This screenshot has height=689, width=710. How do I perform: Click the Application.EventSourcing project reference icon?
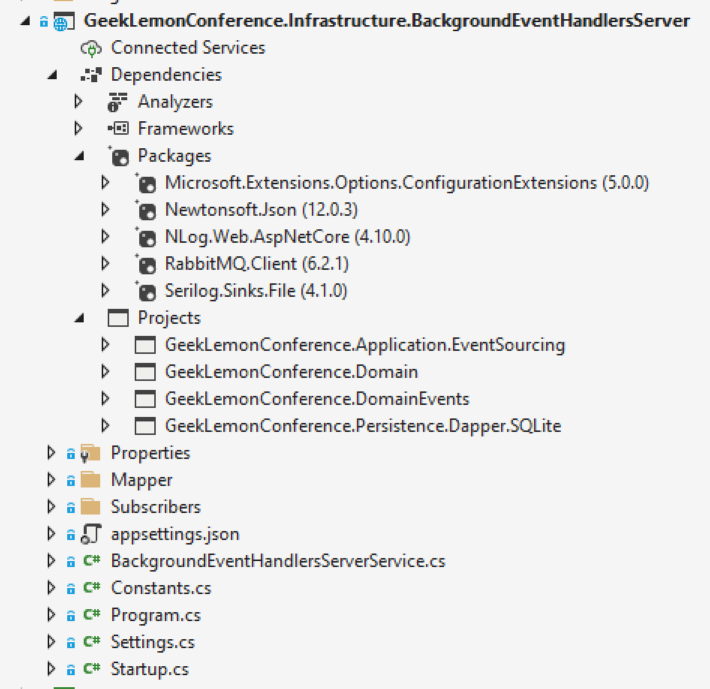(145, 345)
